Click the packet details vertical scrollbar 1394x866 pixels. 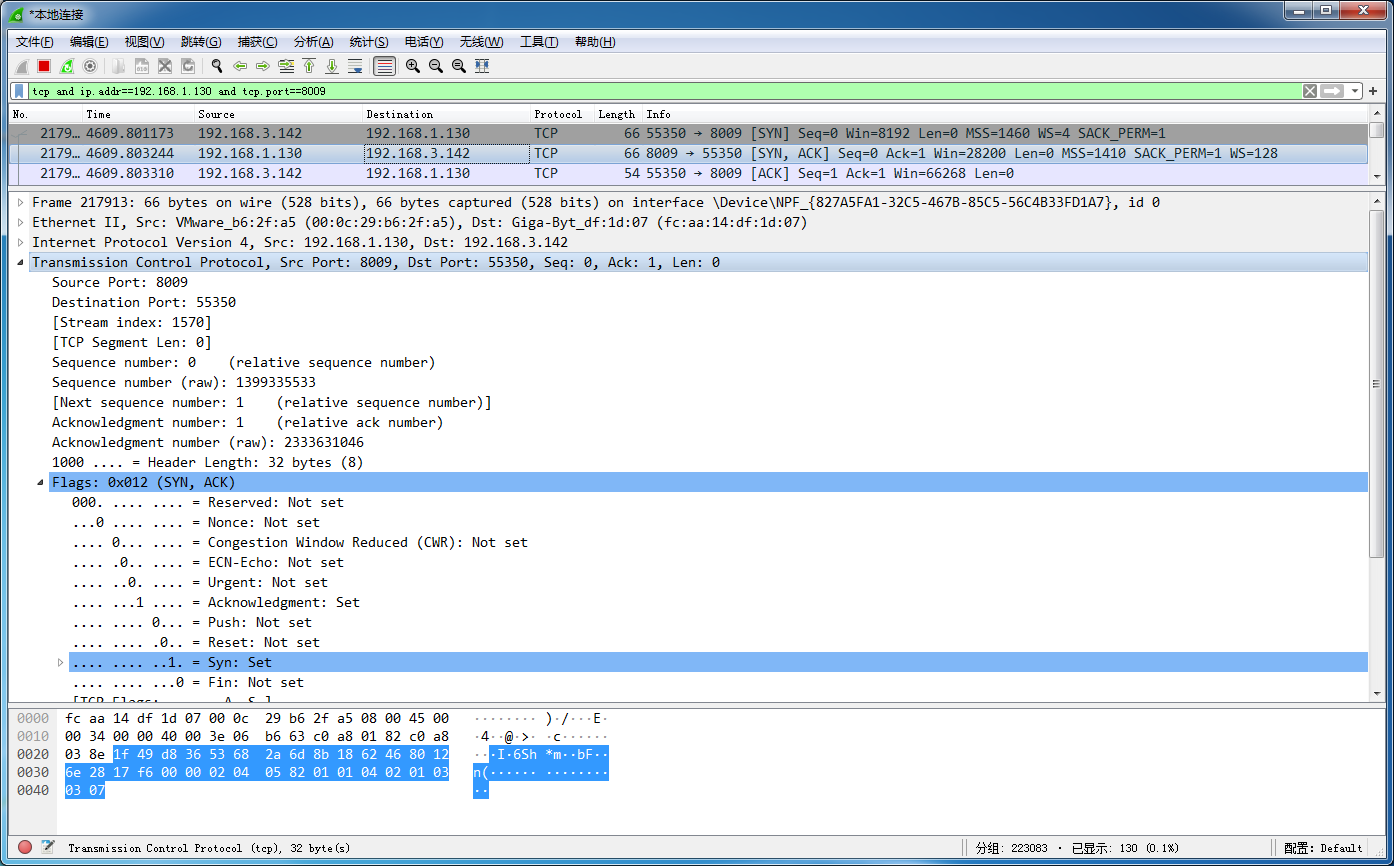pos(1376,445)
